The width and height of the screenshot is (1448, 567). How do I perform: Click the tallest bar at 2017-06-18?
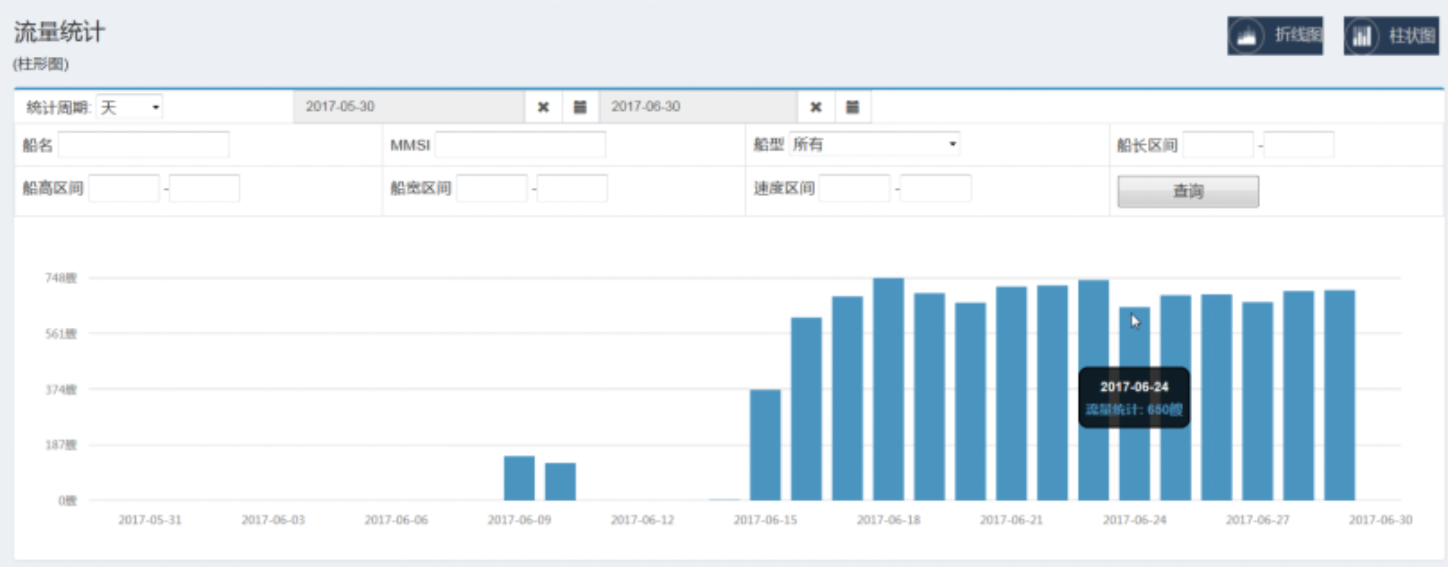[888, 390]
